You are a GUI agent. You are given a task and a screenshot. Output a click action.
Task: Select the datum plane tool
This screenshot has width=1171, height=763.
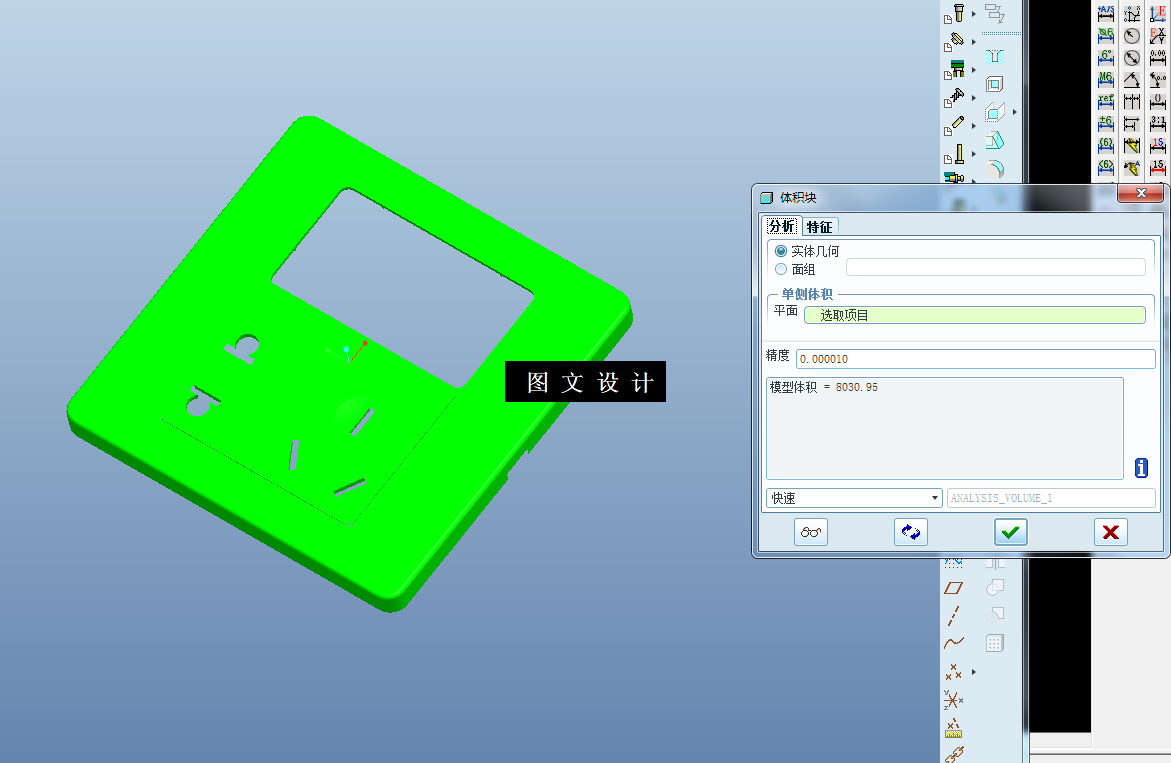pos(954,588)
